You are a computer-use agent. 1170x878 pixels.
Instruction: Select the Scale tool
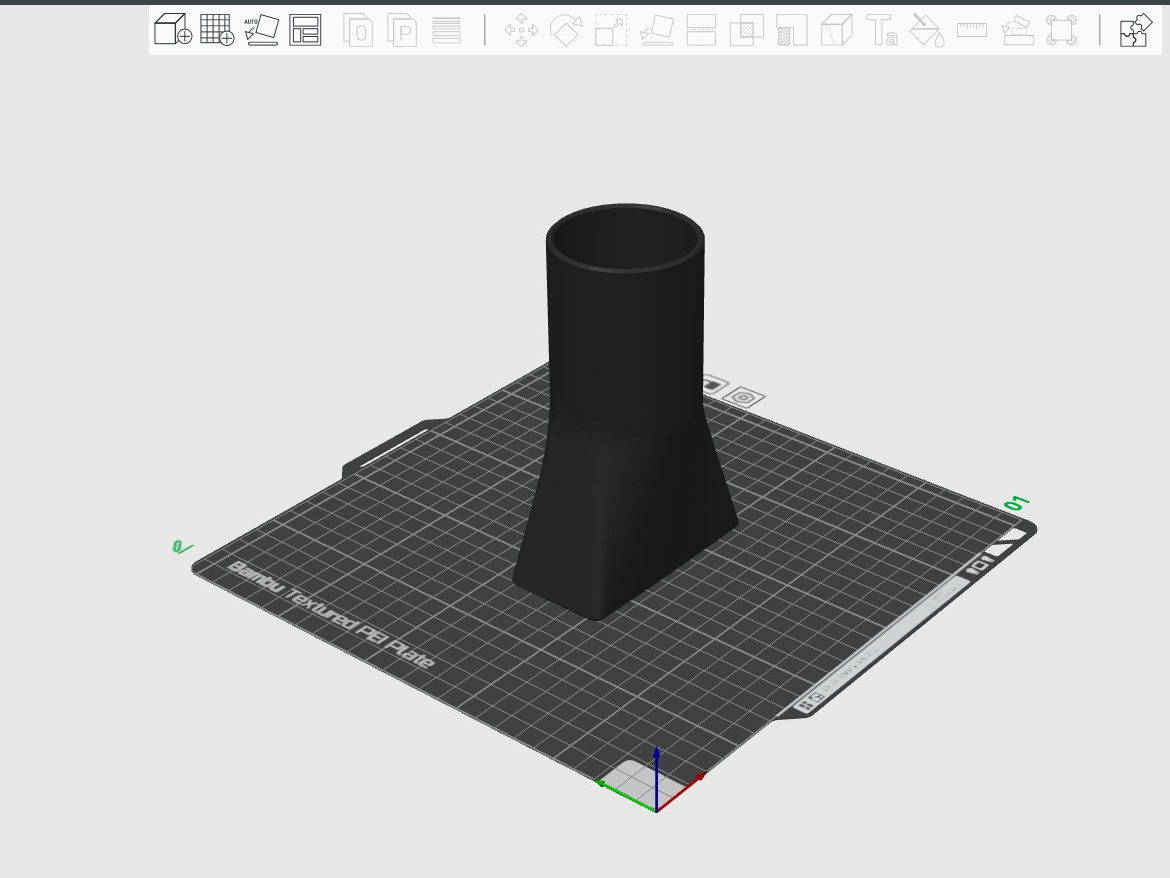[611, 30]
